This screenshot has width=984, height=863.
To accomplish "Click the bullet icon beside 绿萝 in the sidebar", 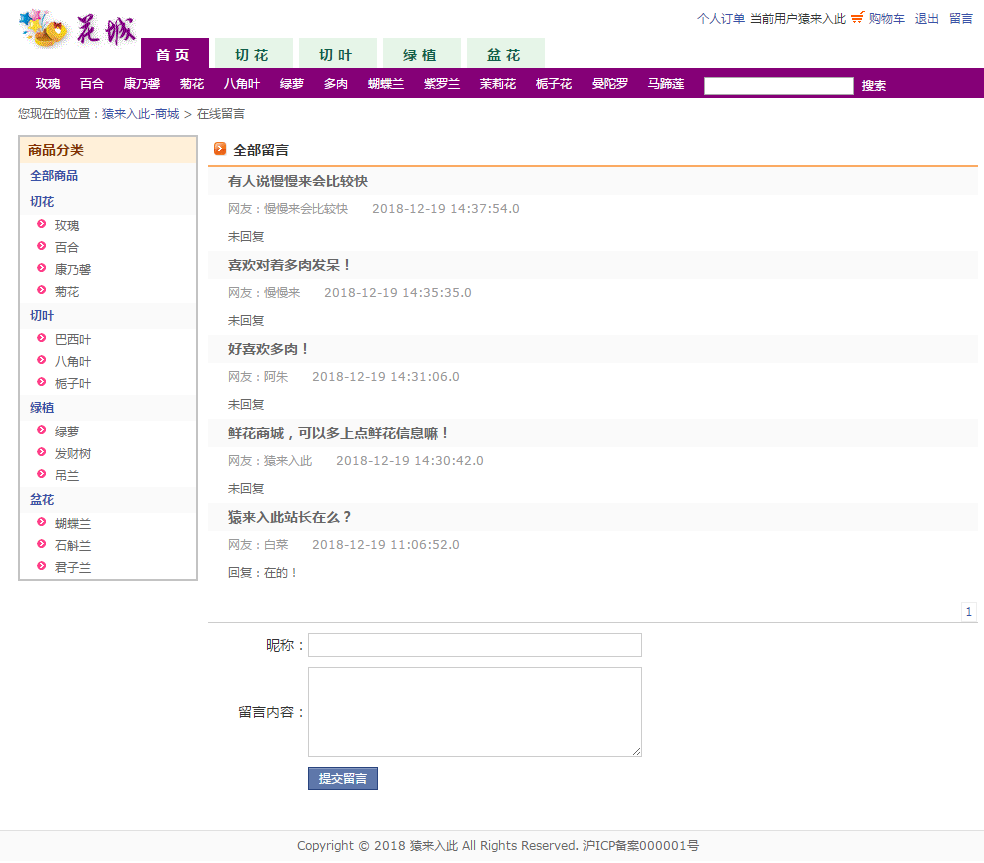I will point(41,431).
